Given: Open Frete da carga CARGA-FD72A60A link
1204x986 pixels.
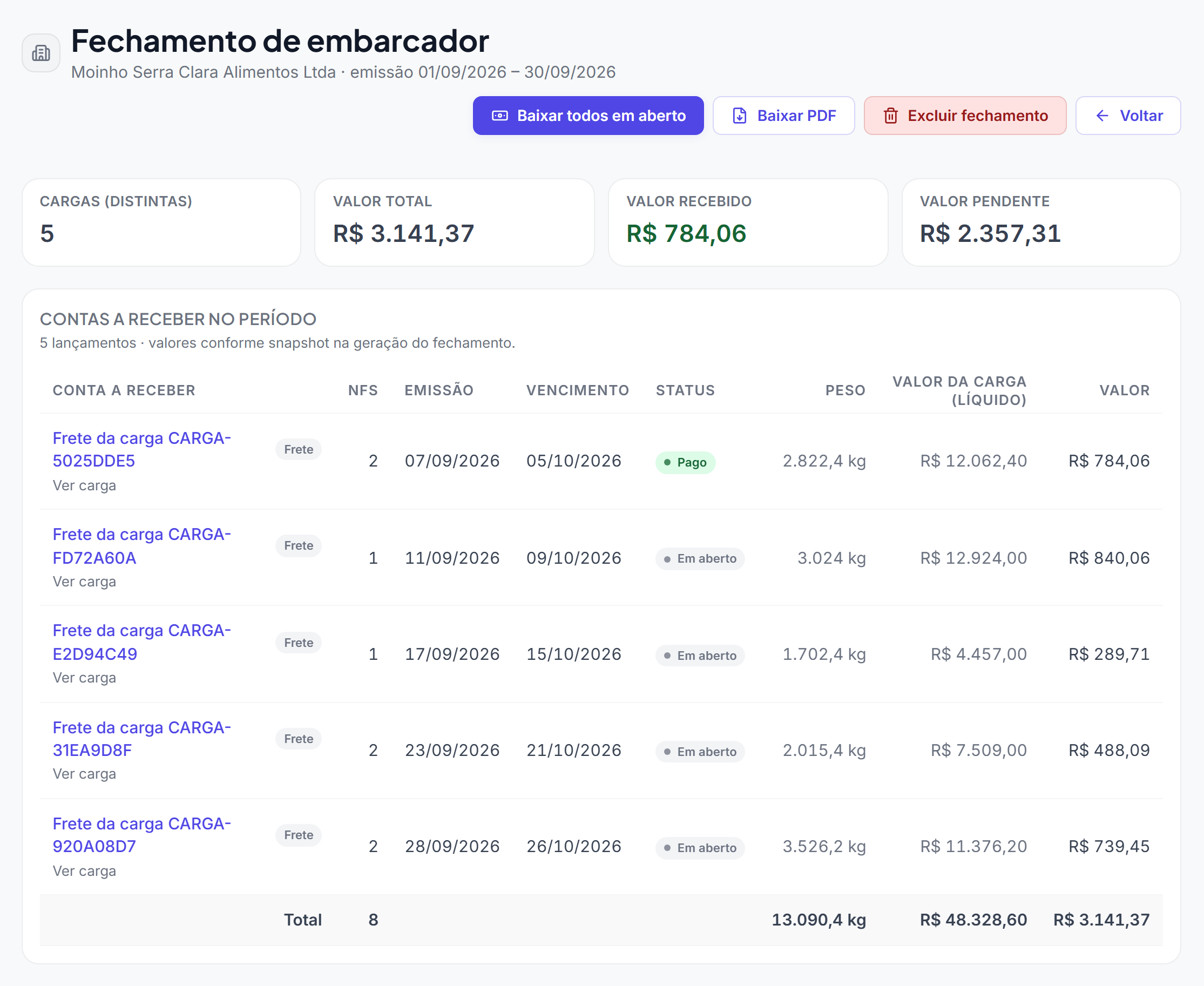Looking at the screenshot, I should [141, 546].
